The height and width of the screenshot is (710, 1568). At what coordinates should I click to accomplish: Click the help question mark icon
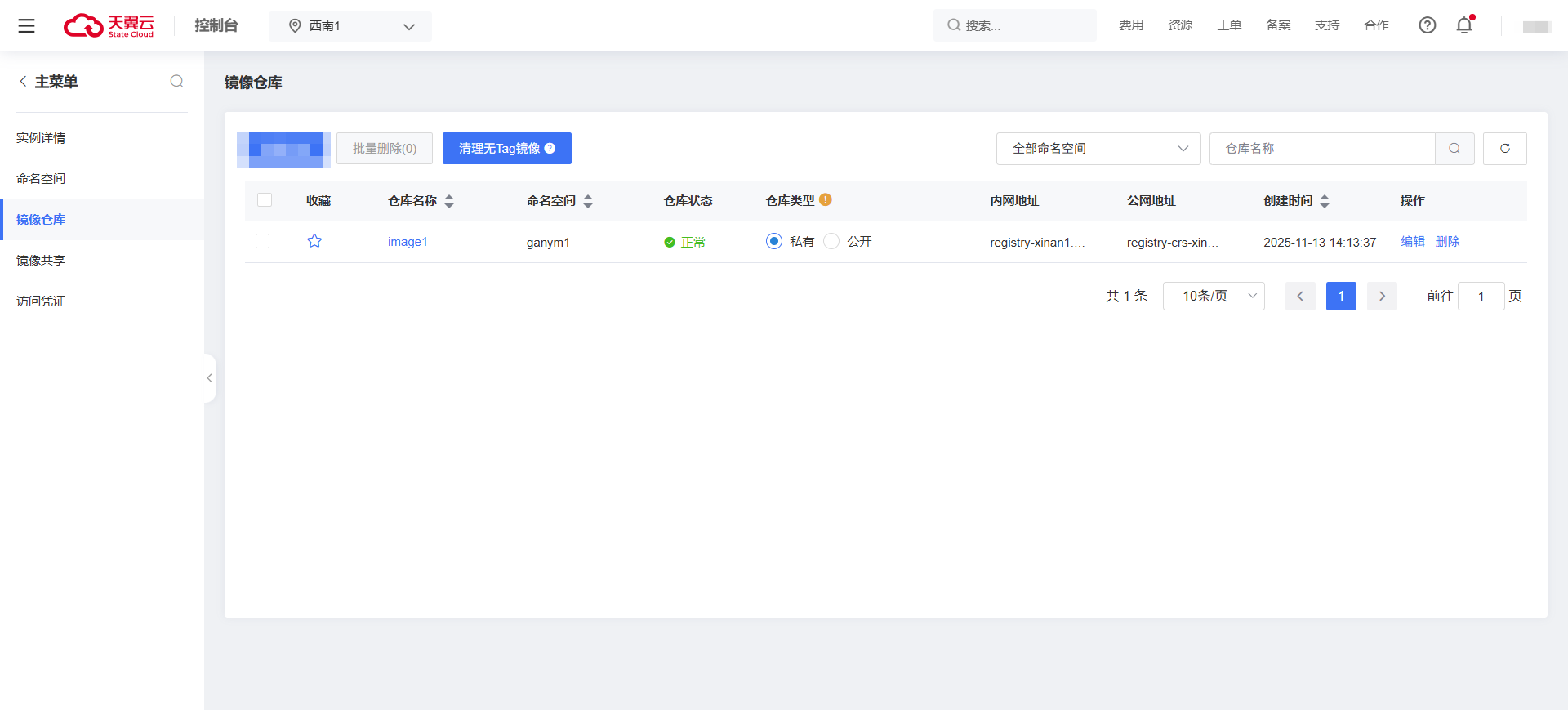(x=1427, y=25)
